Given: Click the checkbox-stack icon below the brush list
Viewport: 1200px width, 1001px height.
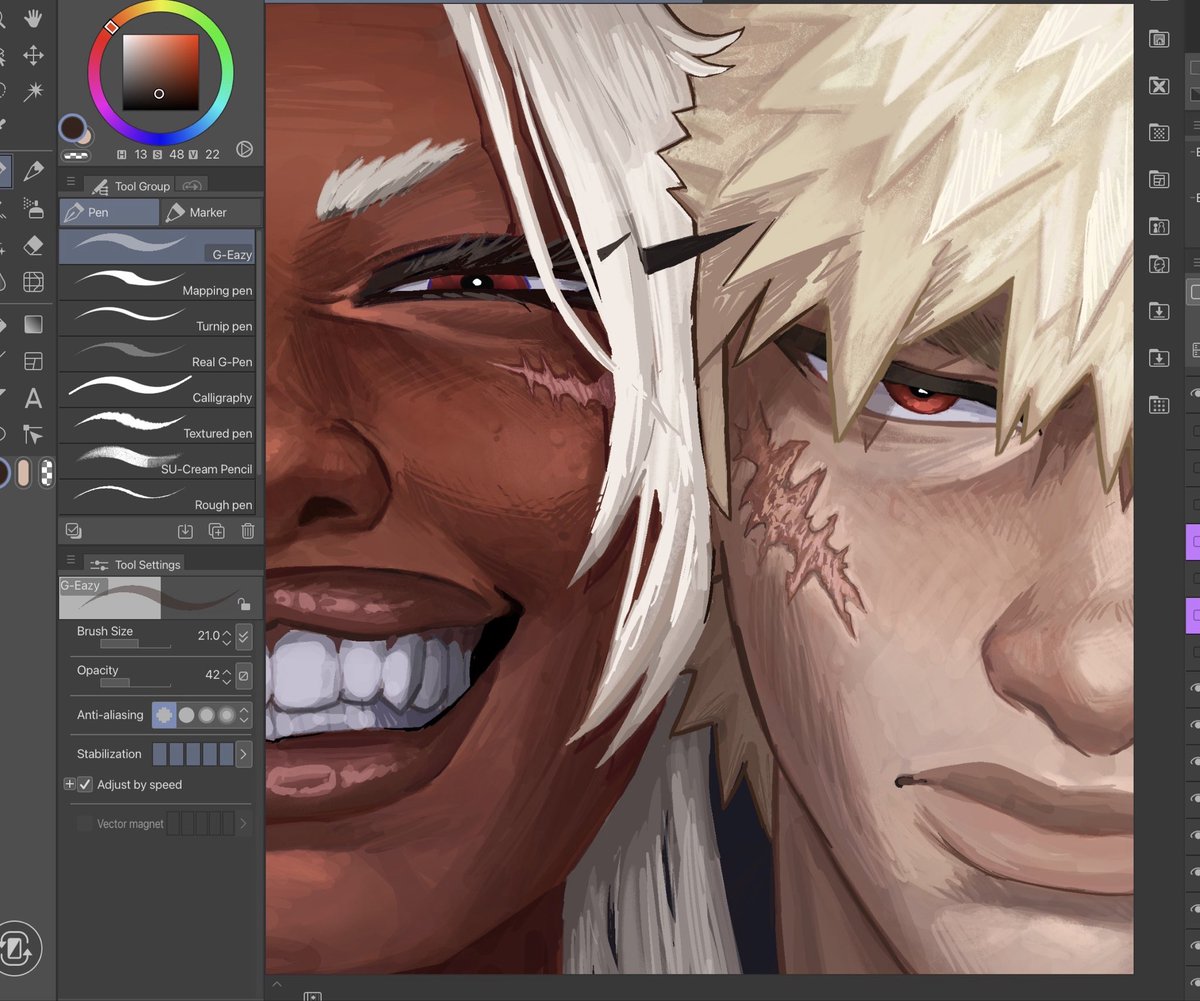Looking at the screenshot, I should [73, 531].
